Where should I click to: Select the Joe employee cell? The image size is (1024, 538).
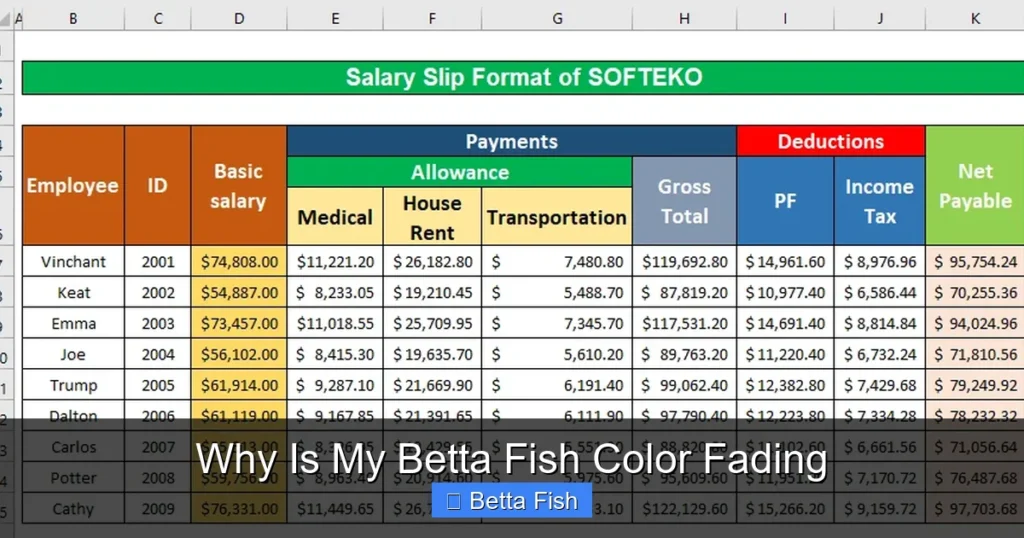[73, 354]
